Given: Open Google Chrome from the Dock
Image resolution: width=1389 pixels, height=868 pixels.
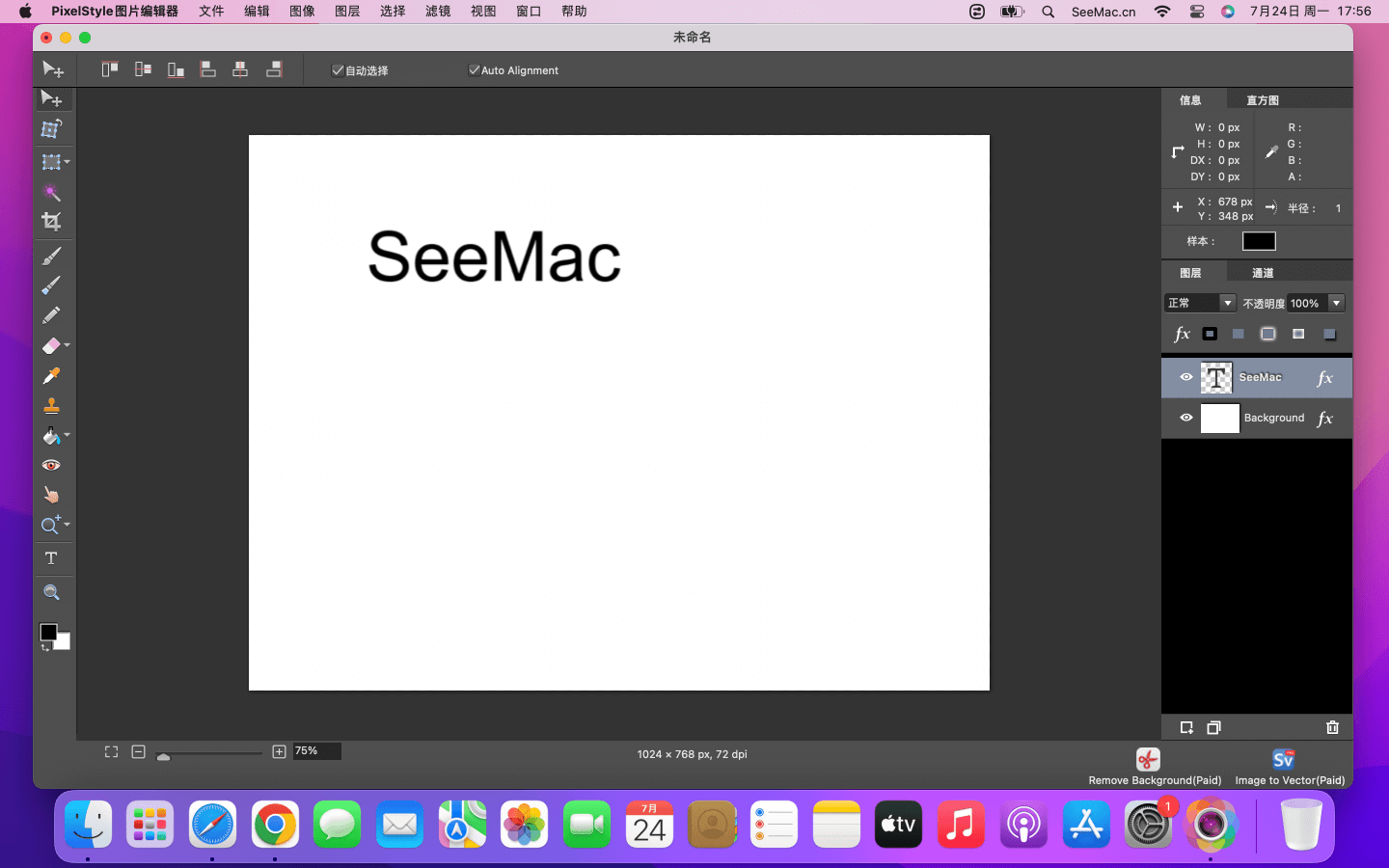Looking at the screenshot, I should [x=275, y=825].
